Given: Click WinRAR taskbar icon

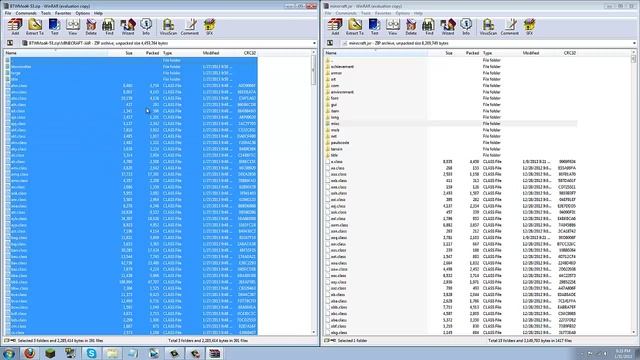Looking at the screenshot, I should 214,353.
